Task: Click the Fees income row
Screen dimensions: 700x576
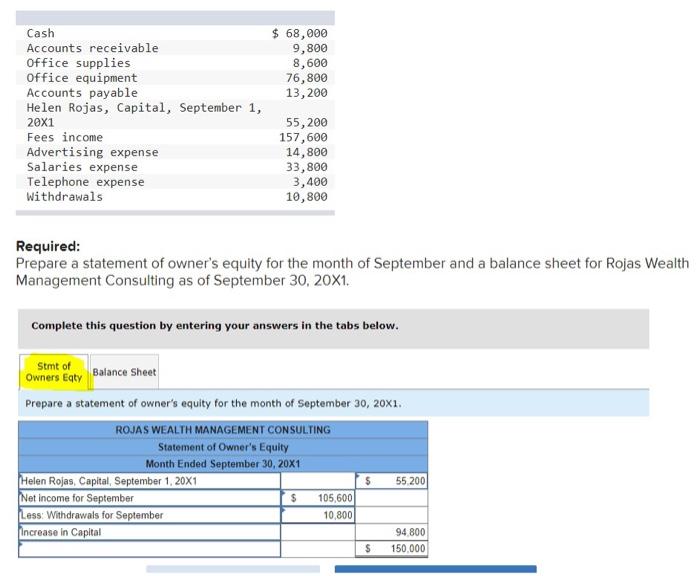Action: point(175,137)
